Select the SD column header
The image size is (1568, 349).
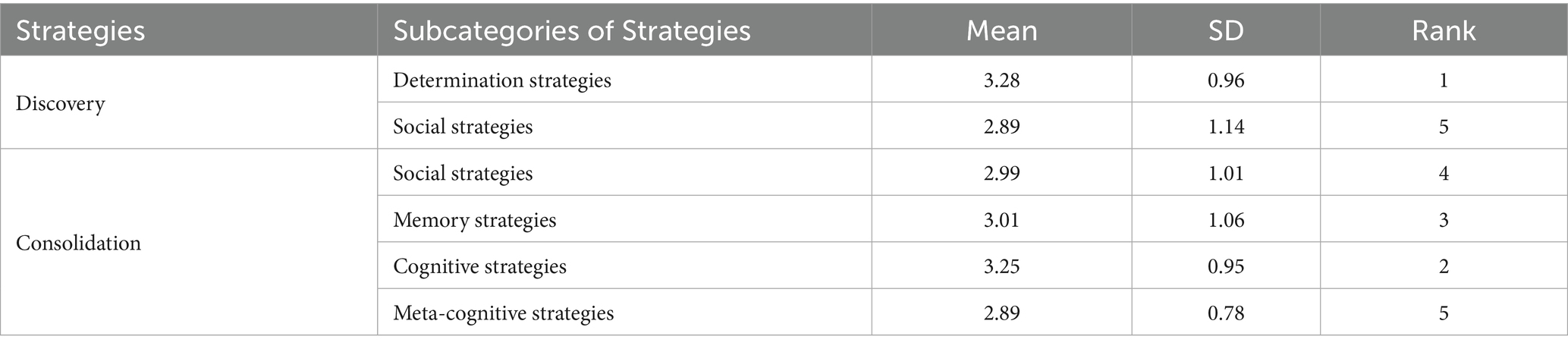click(1226, 31)
